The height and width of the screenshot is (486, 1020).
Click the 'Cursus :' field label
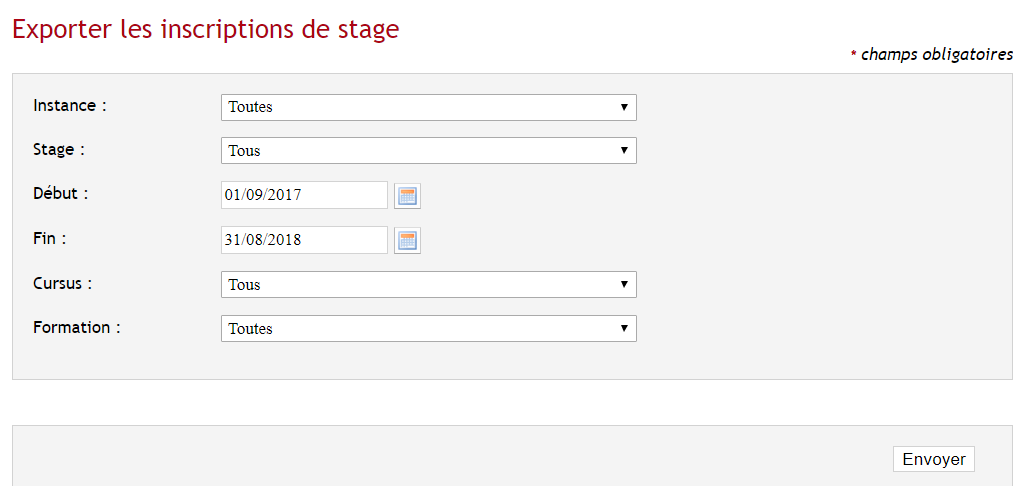click(x=62, y=284)
